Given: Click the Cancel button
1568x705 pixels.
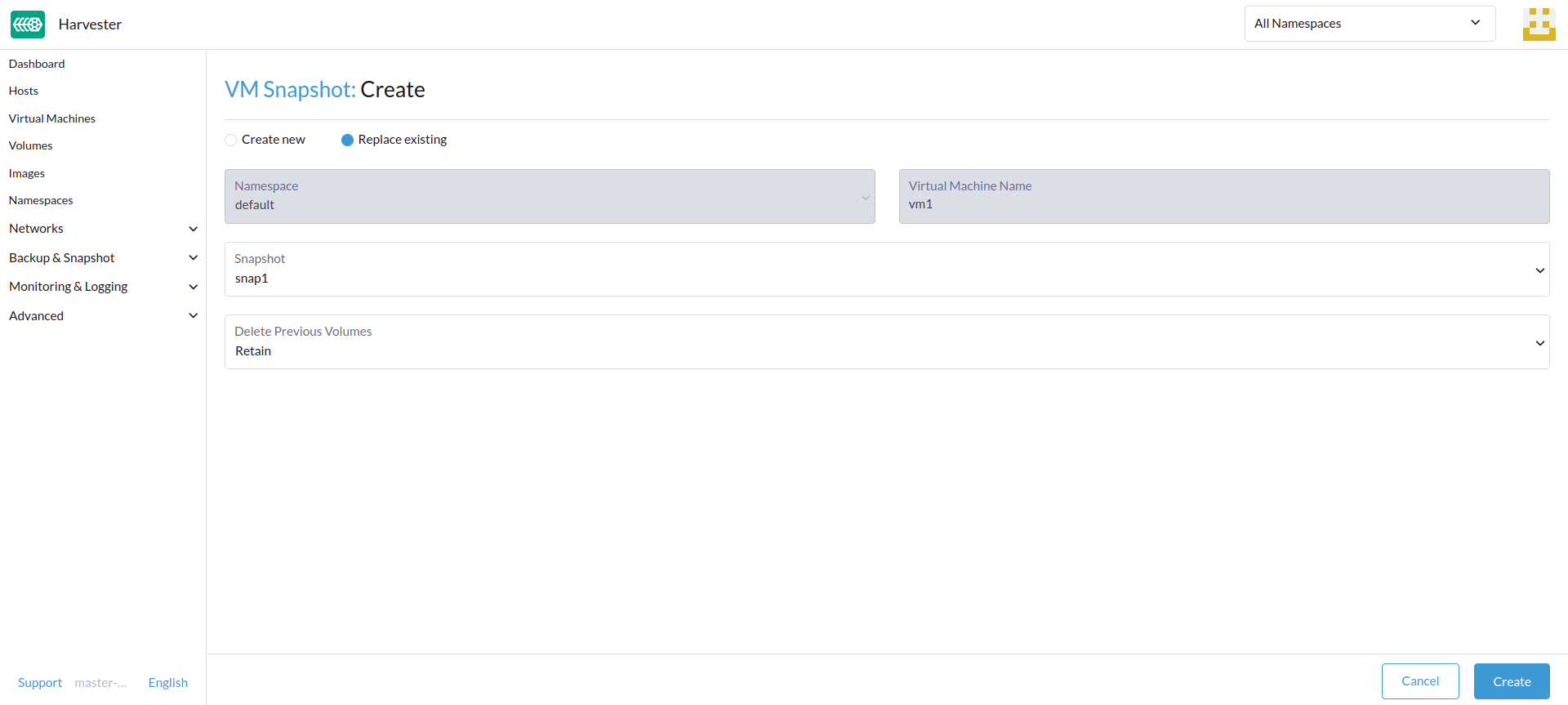Looking at the screenshot, I should pos(1419,681).
